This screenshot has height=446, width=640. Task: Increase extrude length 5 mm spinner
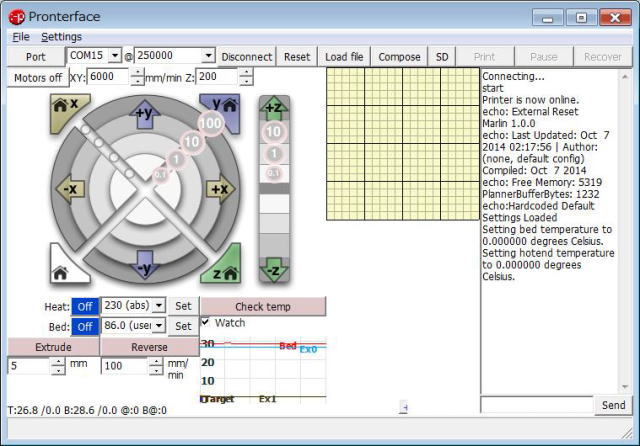[x=58, y=362]
